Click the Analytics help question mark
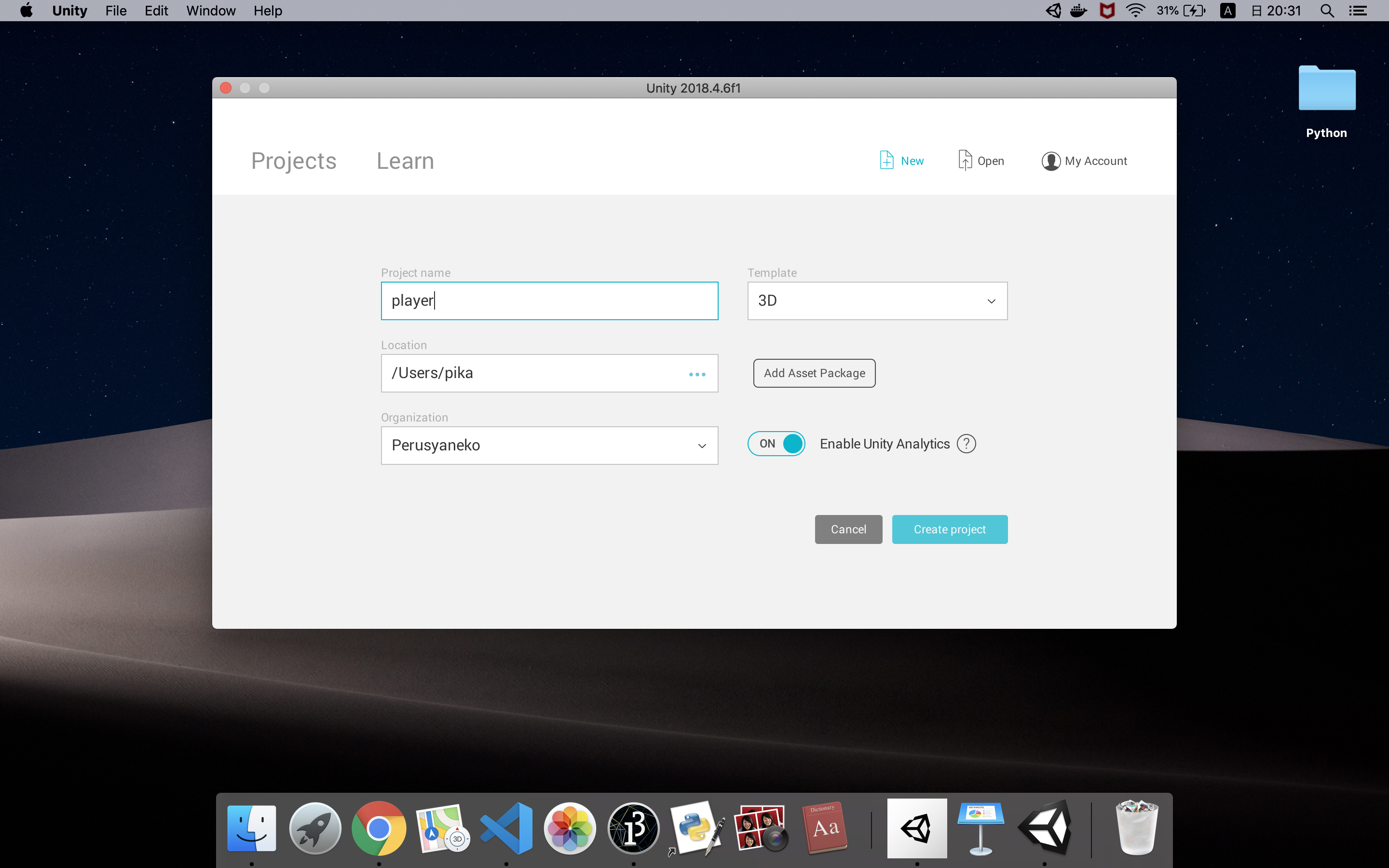This screenshot has height=868, width=1389. coord(965,444)
